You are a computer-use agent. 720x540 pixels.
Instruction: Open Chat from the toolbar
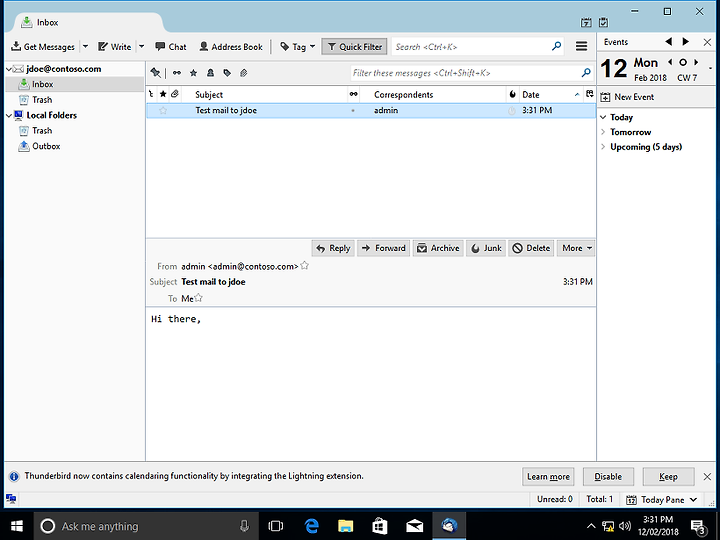[171, 46]
